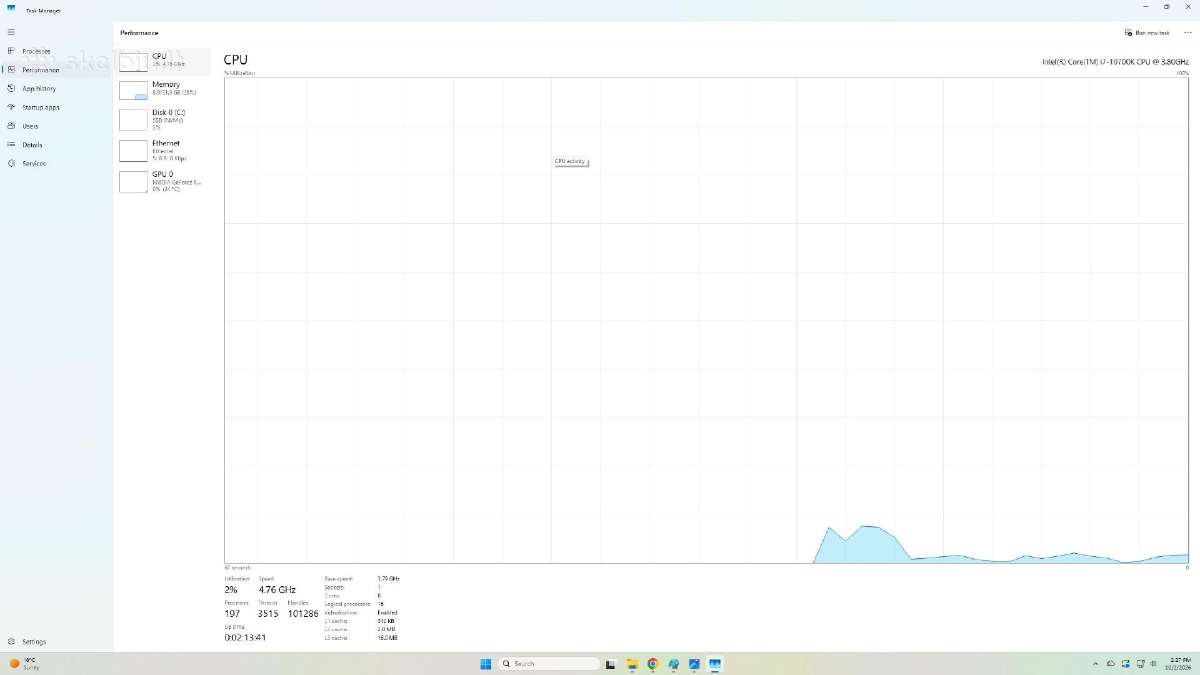The image size is (1200, 675).
Task: Click the CPU utilization graph area
Action: click(706, 320)
